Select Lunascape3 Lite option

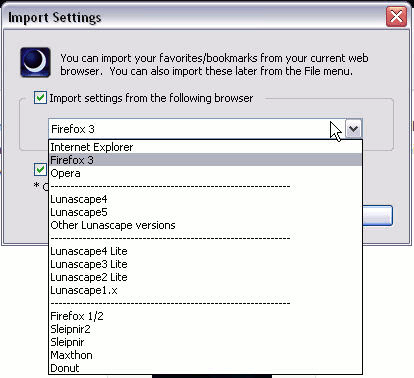click(x=205, y=264)
